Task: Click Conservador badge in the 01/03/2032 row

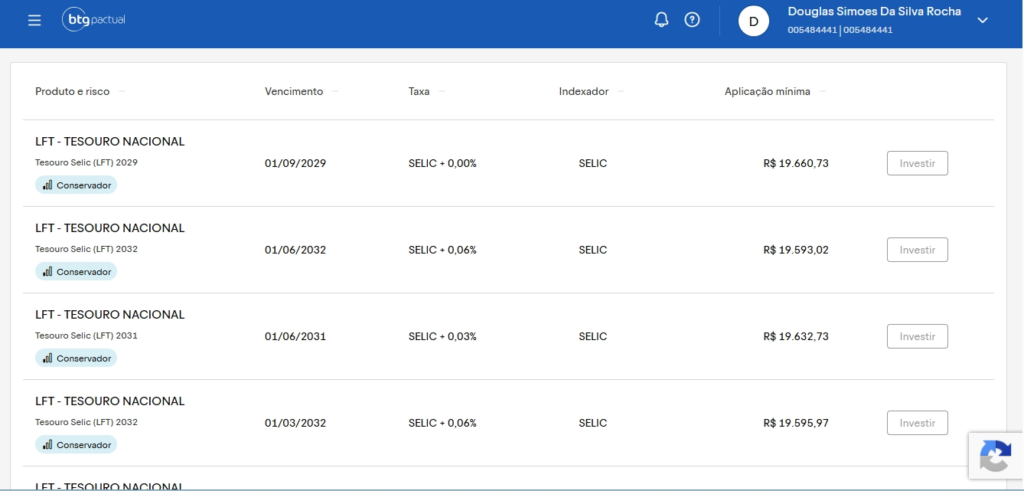Action: click(76, 445)
